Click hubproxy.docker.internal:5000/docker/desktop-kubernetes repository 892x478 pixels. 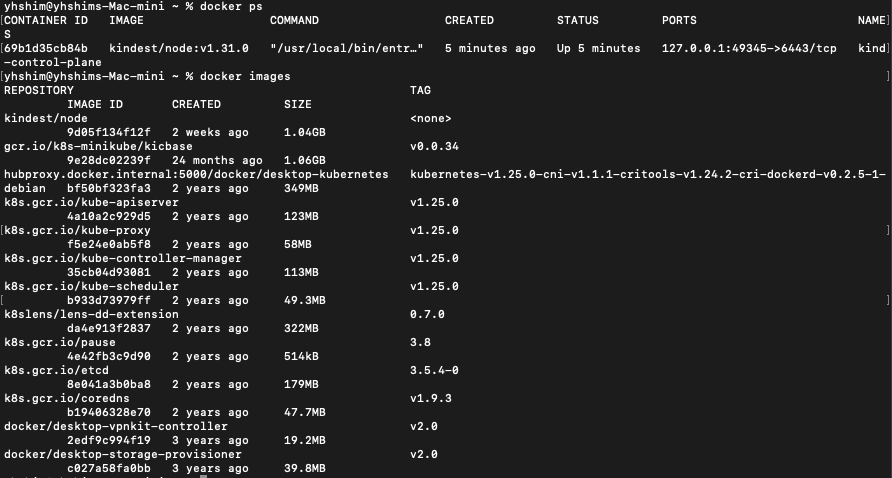point(196,174)
